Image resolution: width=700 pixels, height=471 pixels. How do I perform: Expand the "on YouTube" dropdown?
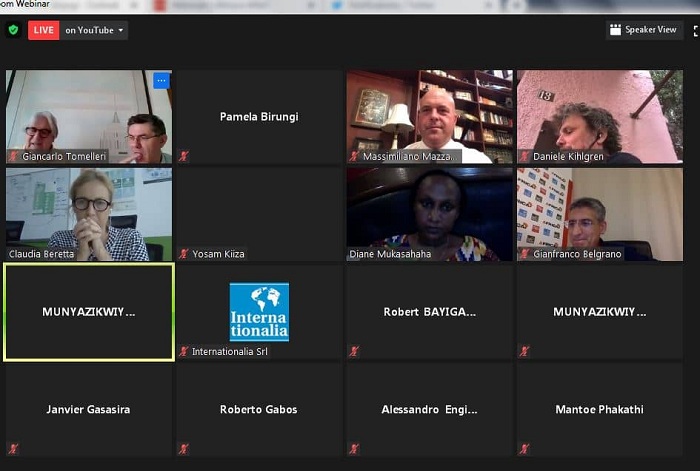95,30
